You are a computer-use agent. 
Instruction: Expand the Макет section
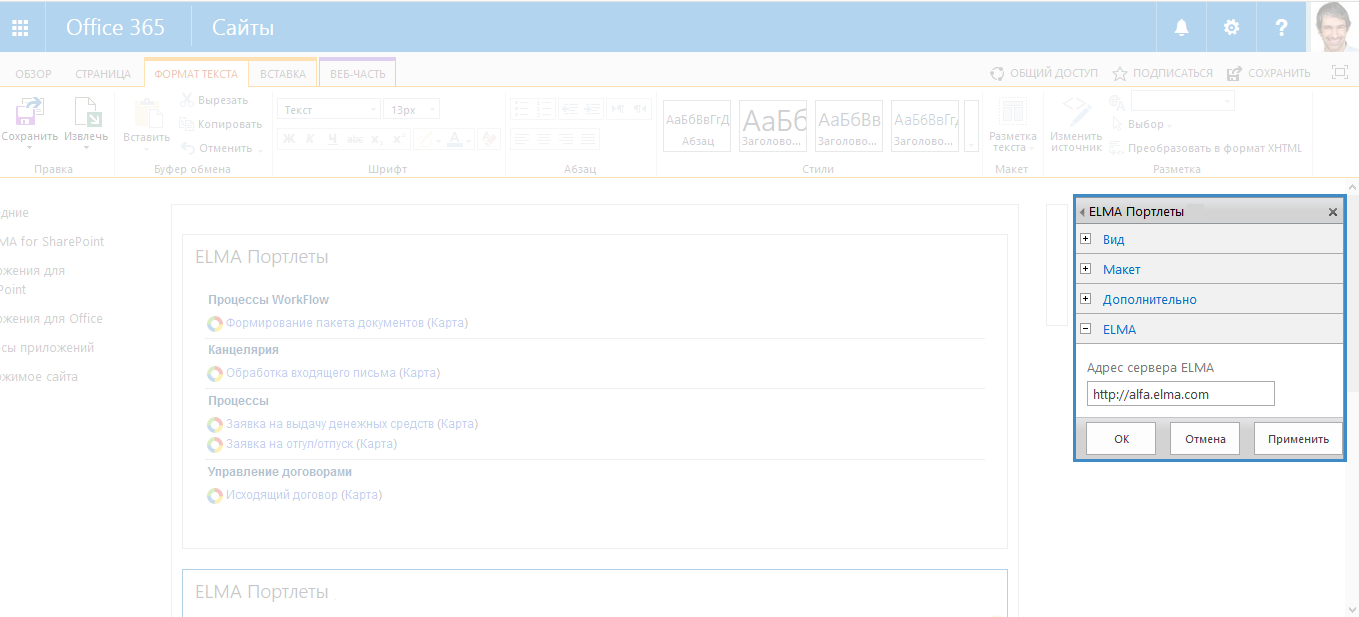click(x=1086, y=269)
